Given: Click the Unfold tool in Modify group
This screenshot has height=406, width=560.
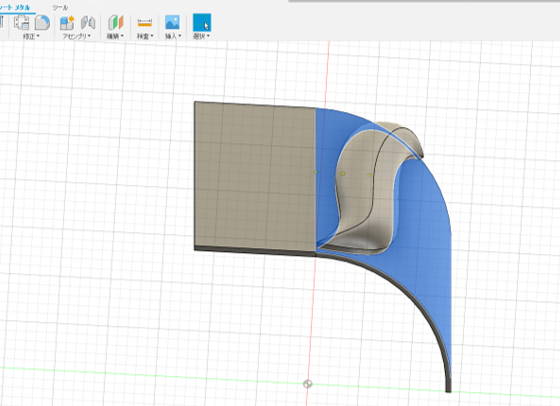Looking at the screenshot, I should click(21, 22).
